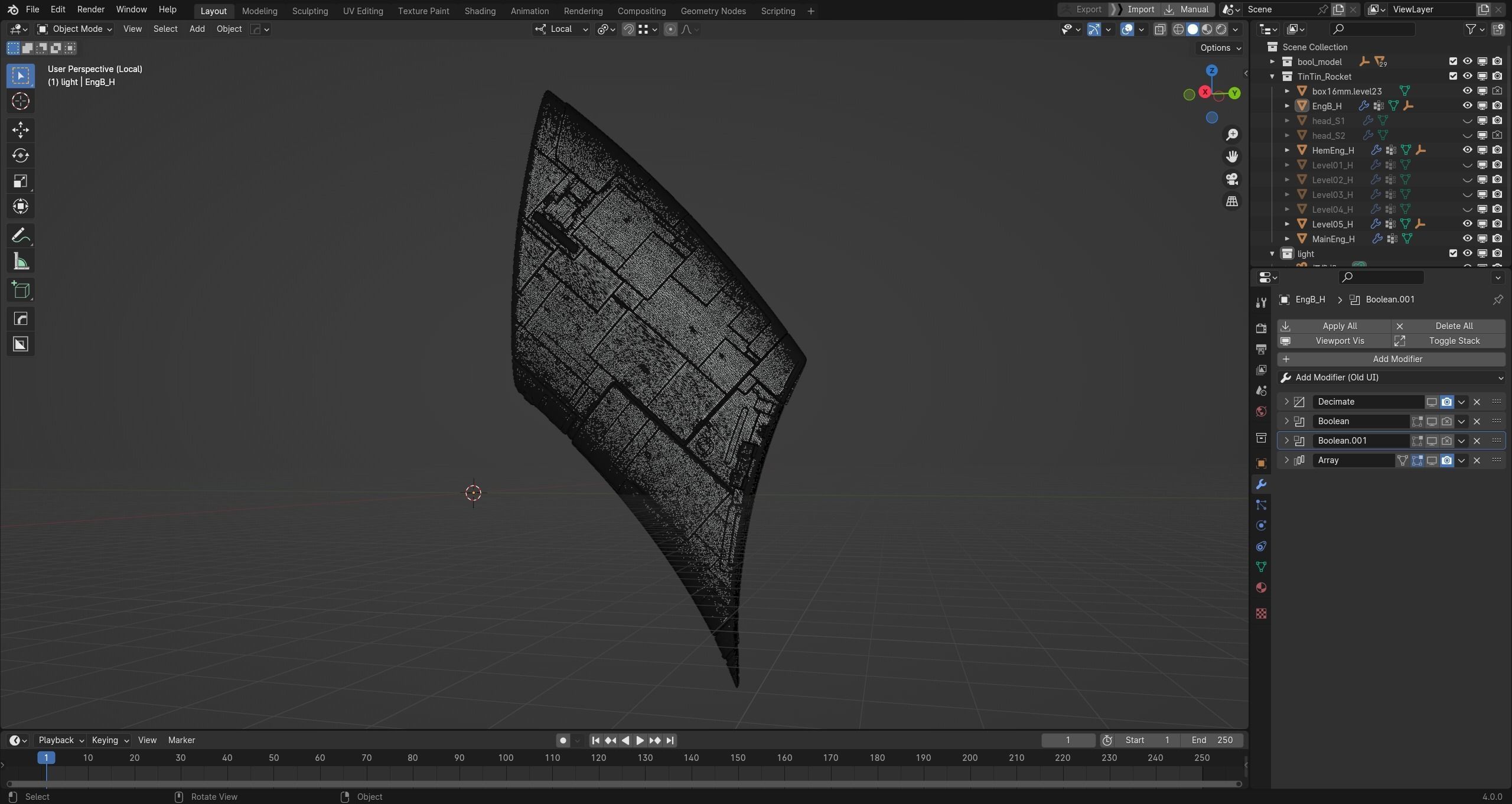Choose the Add Cube tool
This screenshot has height=804, width=1512.
point(21,290)
